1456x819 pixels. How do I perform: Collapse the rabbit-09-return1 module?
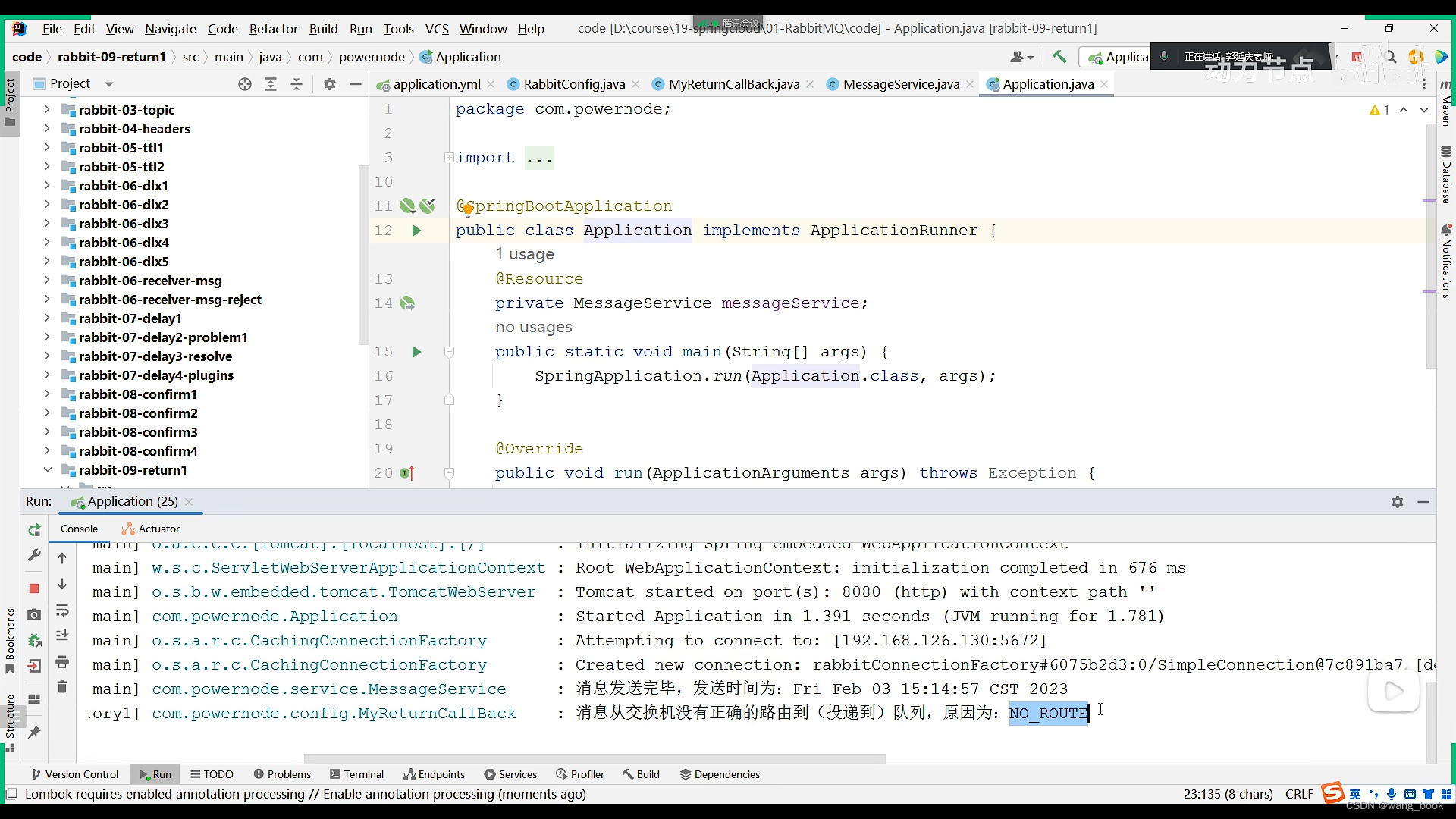(x=47, y=470)
